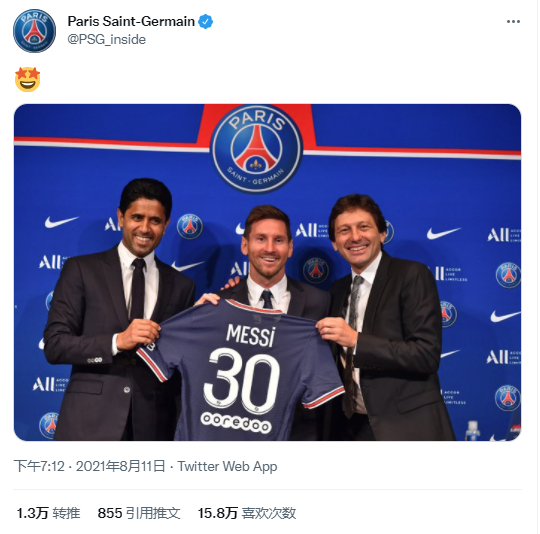Image resolution: width=540 pixels, height=534 pixels.
Task: Click the 下午7:12 timestamp
Action: pos(39,466)
